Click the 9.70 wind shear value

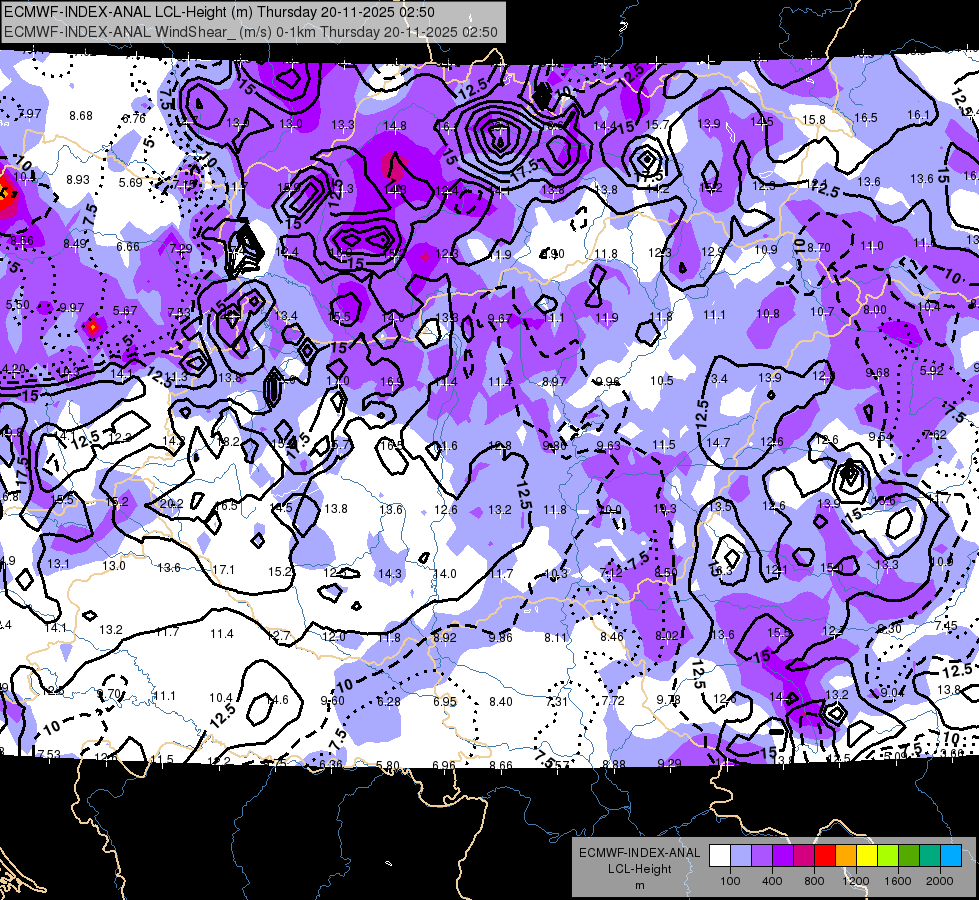(109, 693)
